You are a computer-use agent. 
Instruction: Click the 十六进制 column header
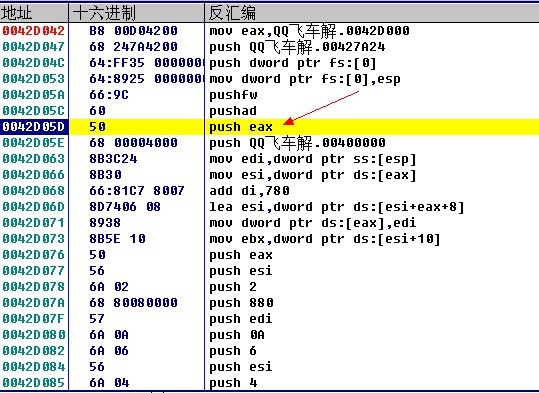[136, 13]
